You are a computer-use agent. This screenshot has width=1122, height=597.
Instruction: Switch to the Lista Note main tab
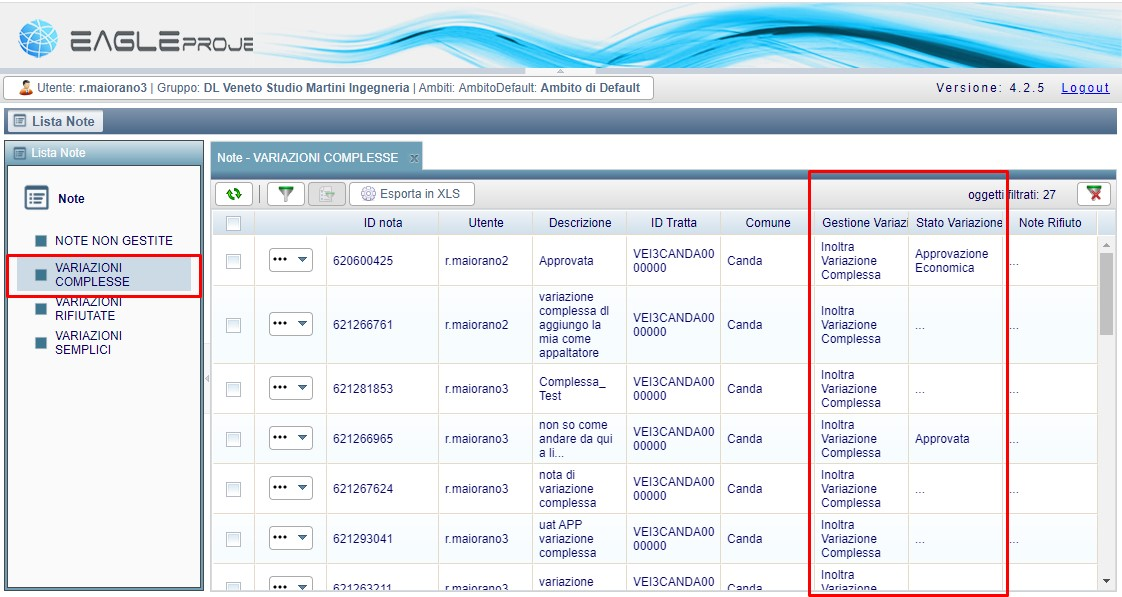tap(55, 122)
